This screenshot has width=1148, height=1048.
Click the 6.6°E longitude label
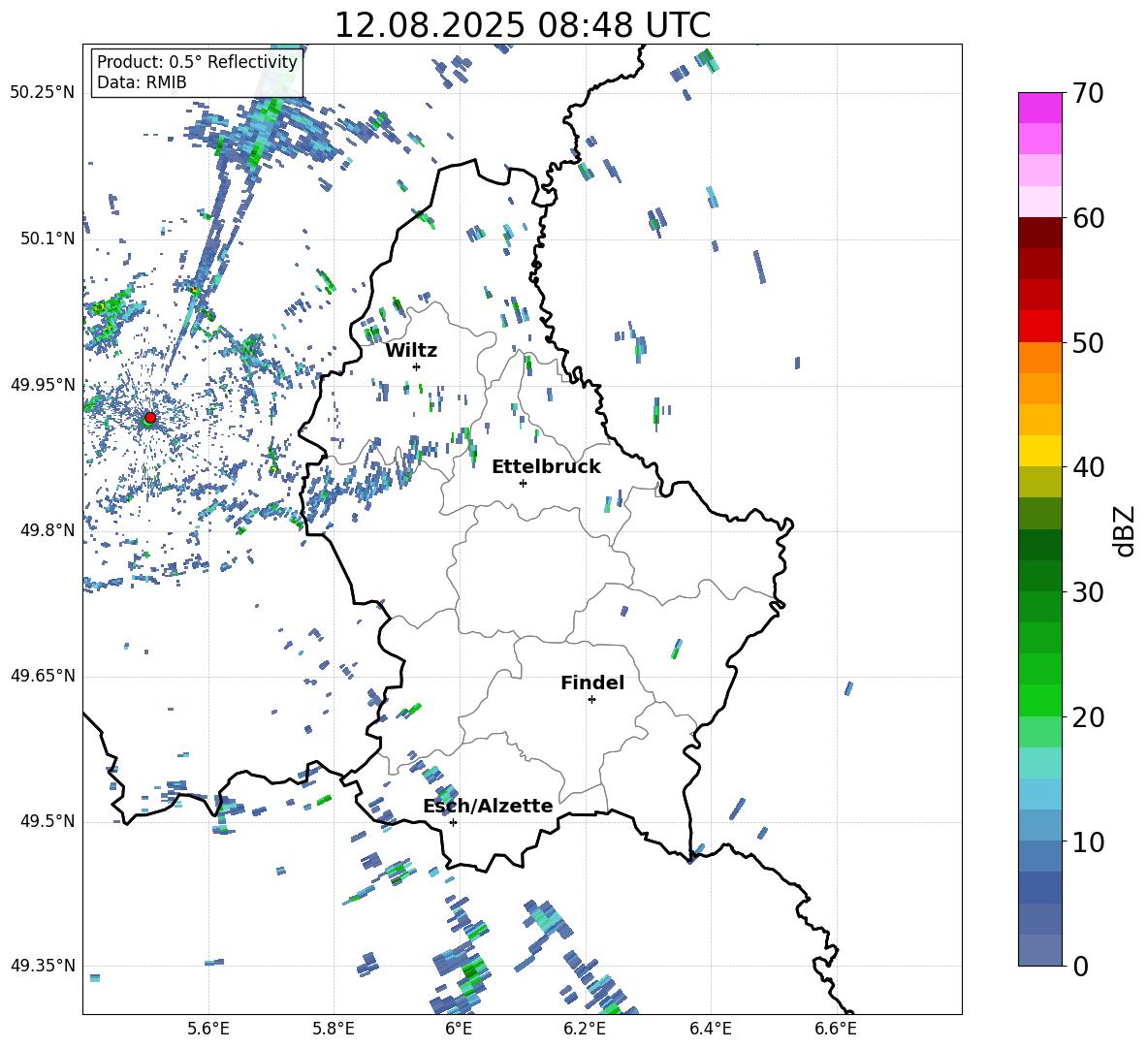[836, 1030]
